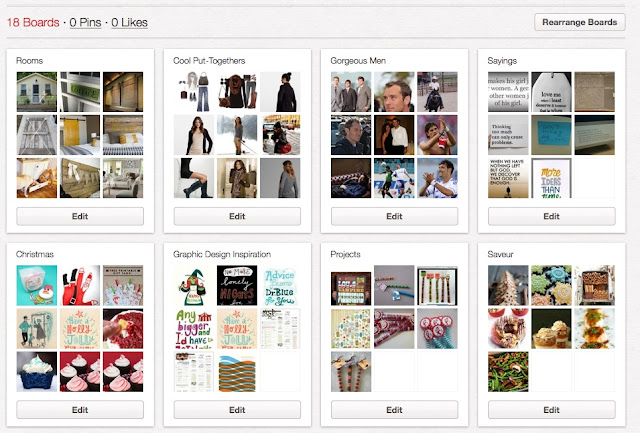Edit the Gorgeous Men board
Viewport: 640px width, 433px height.
394,216
